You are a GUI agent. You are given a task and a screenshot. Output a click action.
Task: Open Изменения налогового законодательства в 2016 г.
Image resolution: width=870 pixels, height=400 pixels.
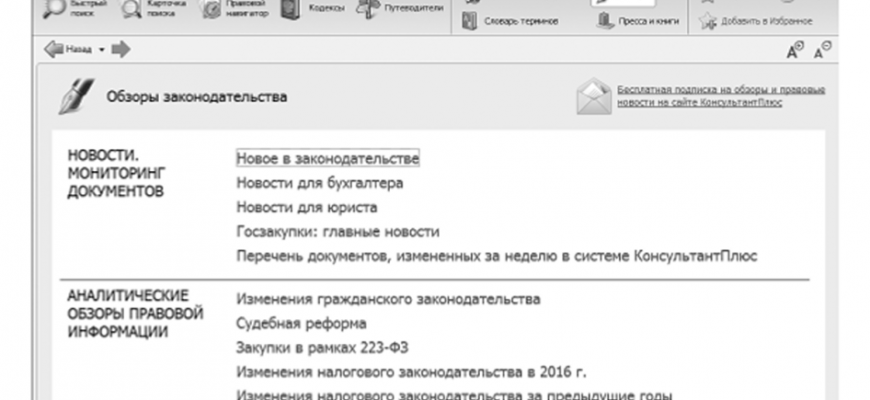click(411, 372)
